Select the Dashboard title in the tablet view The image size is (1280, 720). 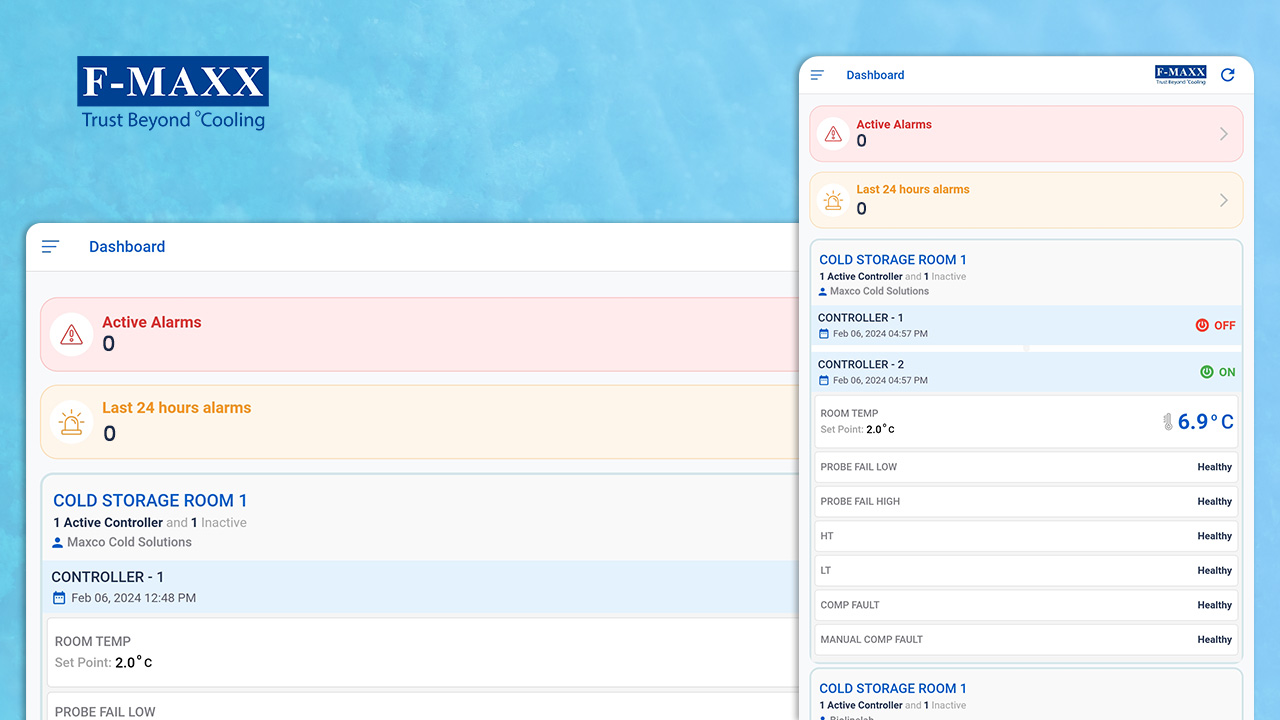pyautogui.click(x=127, y=247)
